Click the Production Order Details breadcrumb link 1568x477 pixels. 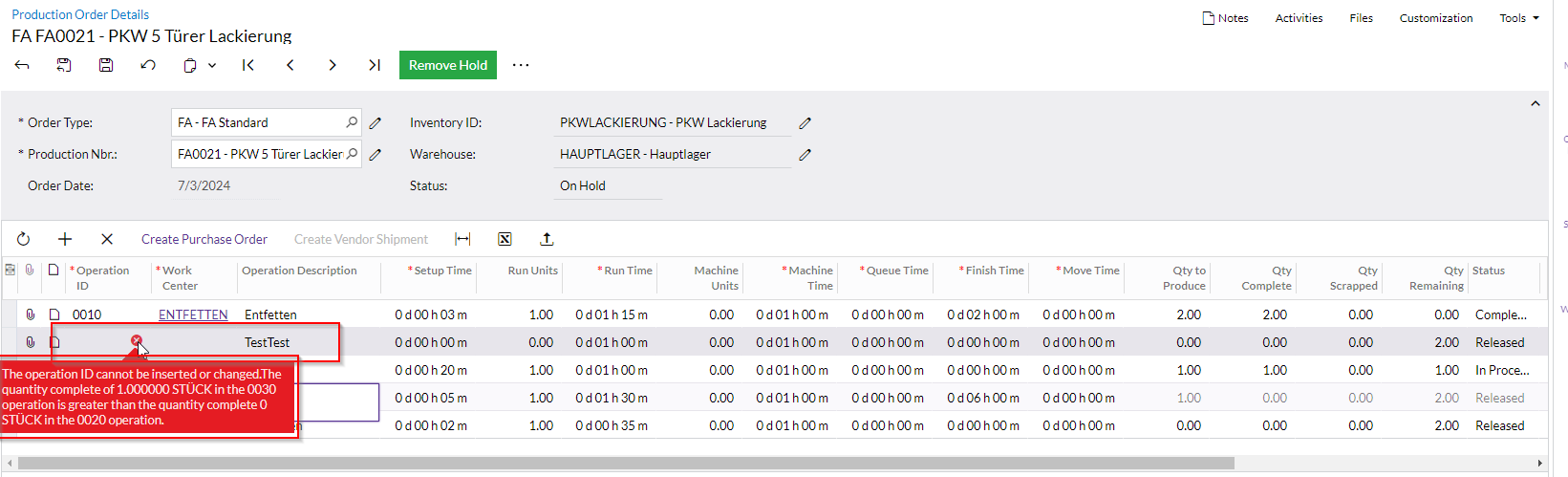(80, 14)
